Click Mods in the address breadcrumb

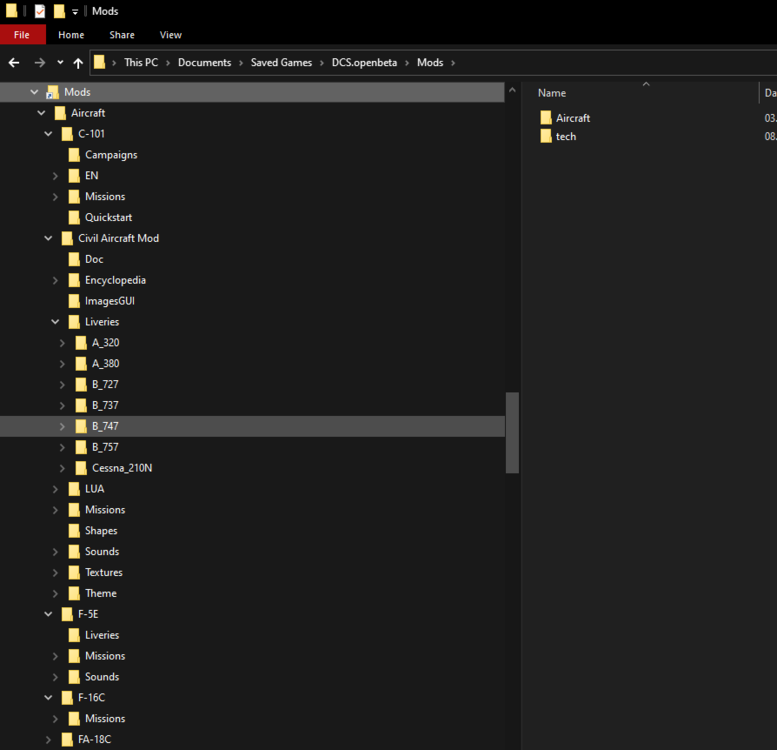(x=430, y=62)
